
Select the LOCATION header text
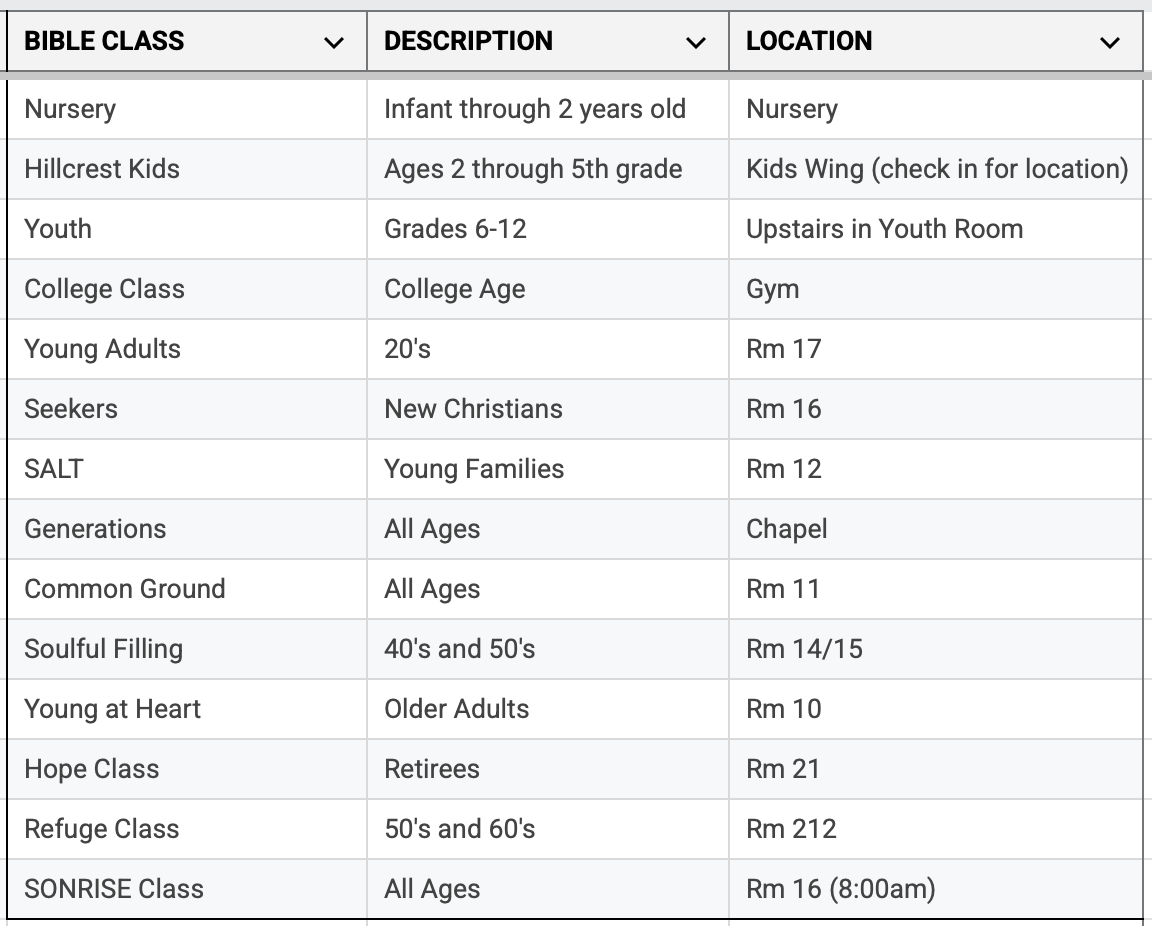click(x=809, y=41)
